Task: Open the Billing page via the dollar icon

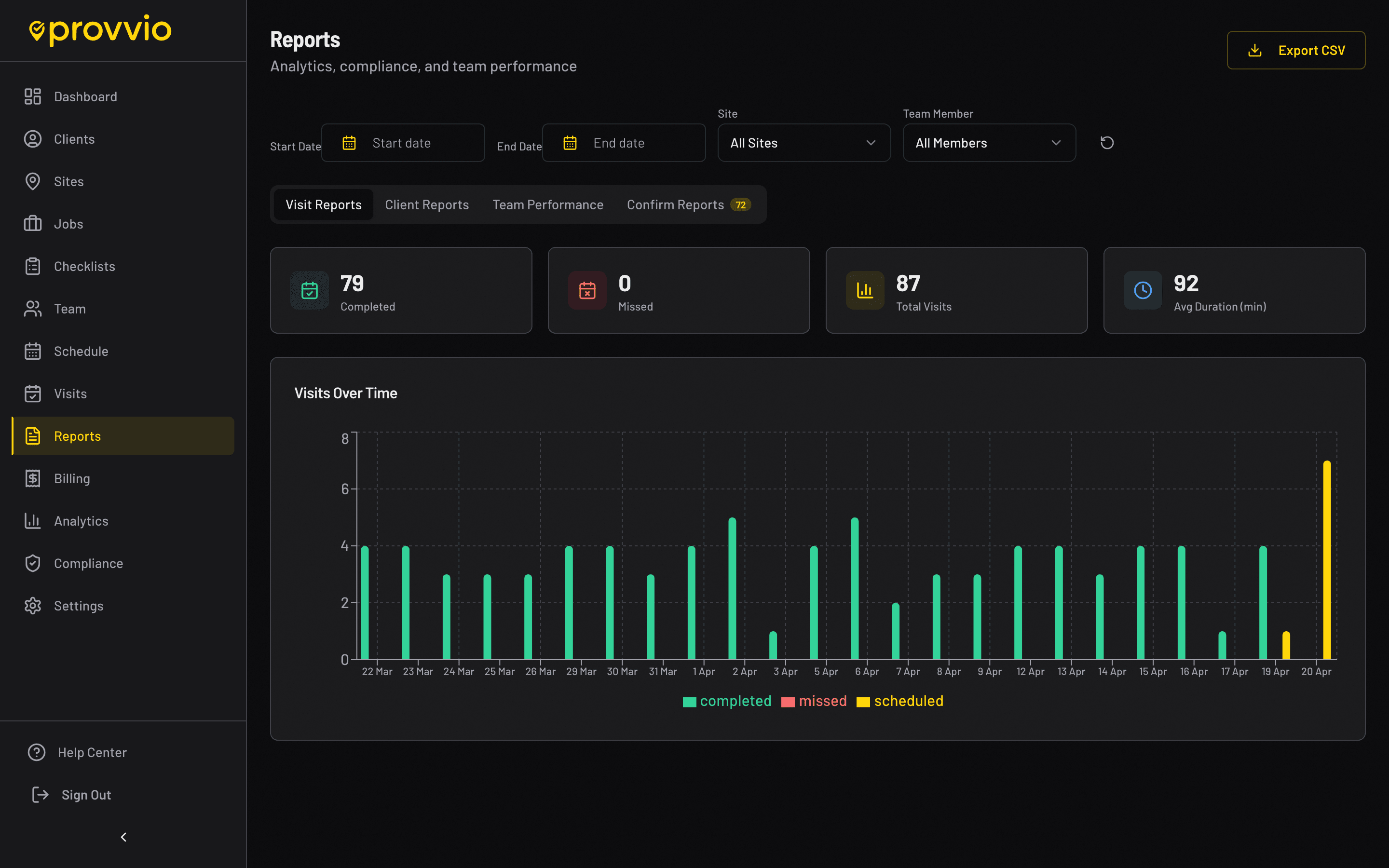Action: click(33, 478)
